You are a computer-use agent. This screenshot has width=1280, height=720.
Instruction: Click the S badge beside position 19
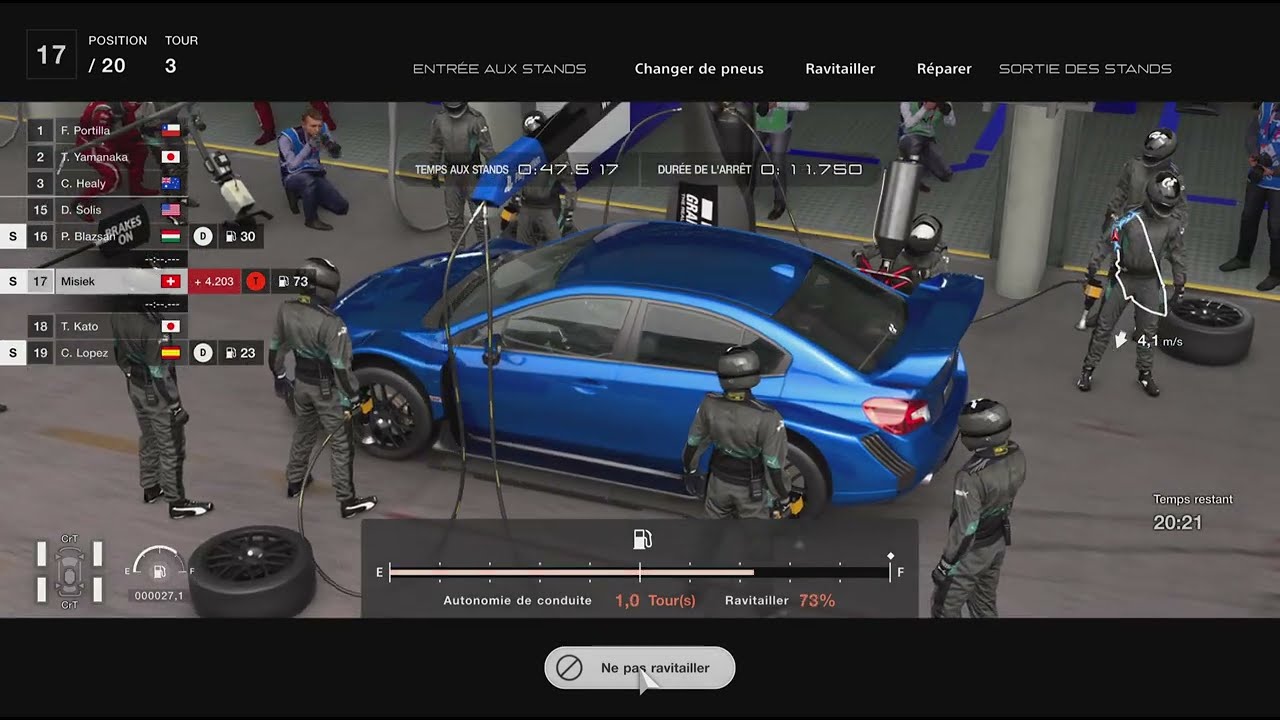pos(13,352)
